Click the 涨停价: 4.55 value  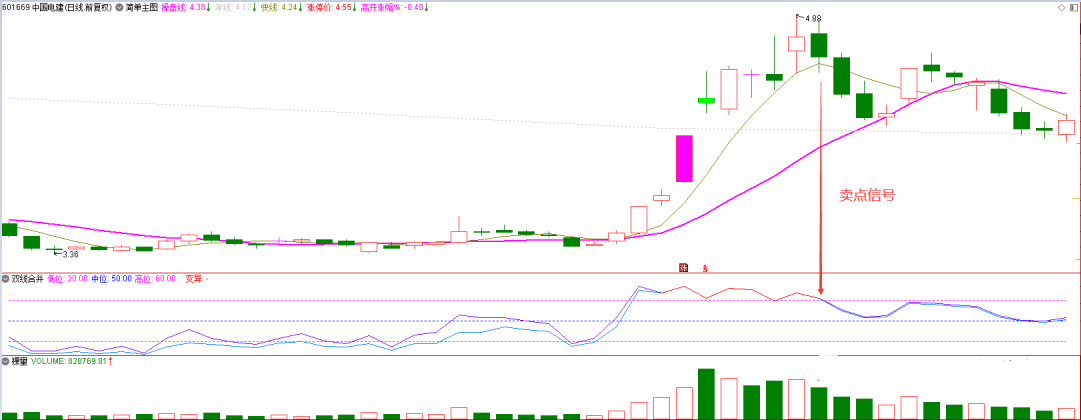pos(330,8)
